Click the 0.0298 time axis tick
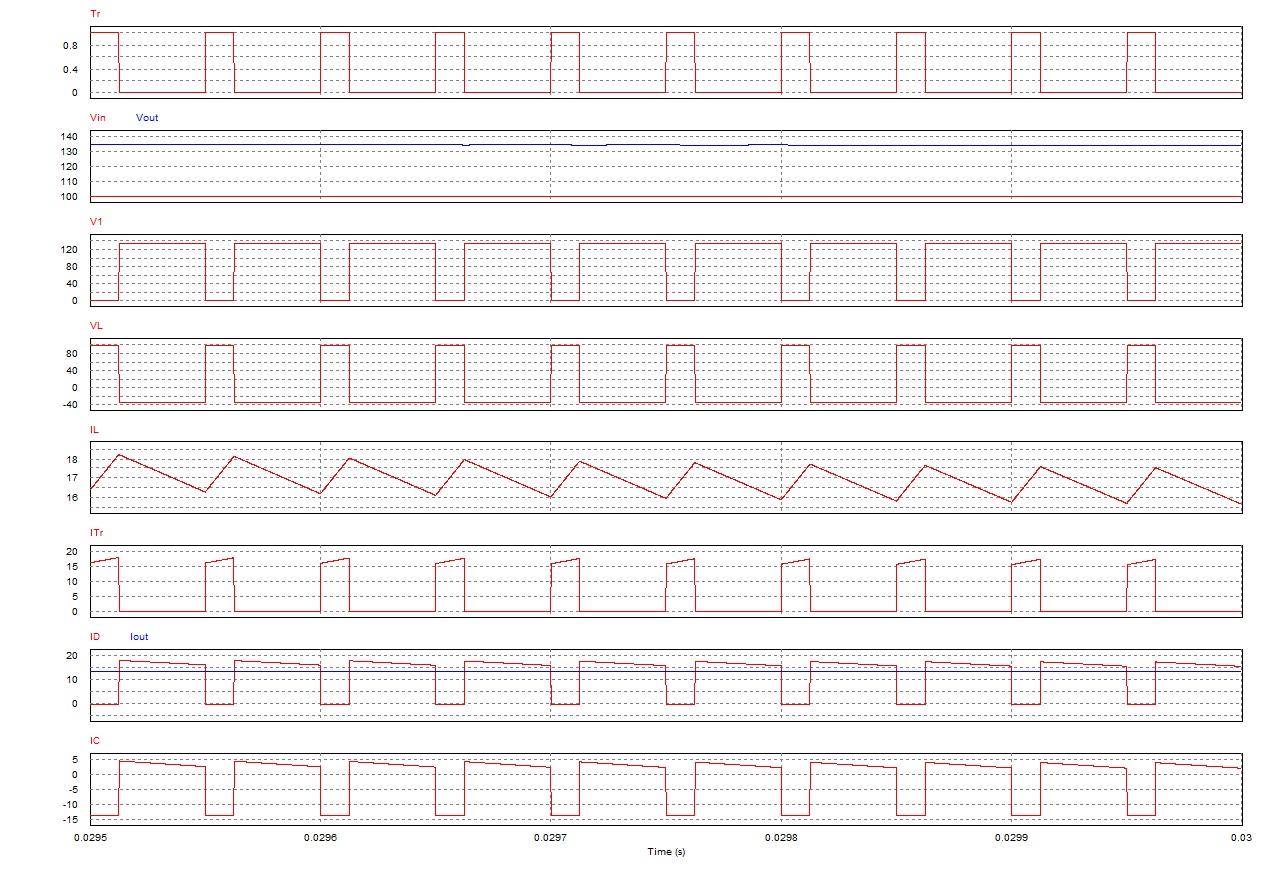The width and height of the screenshot is (1271, 876). pos(781,838)
